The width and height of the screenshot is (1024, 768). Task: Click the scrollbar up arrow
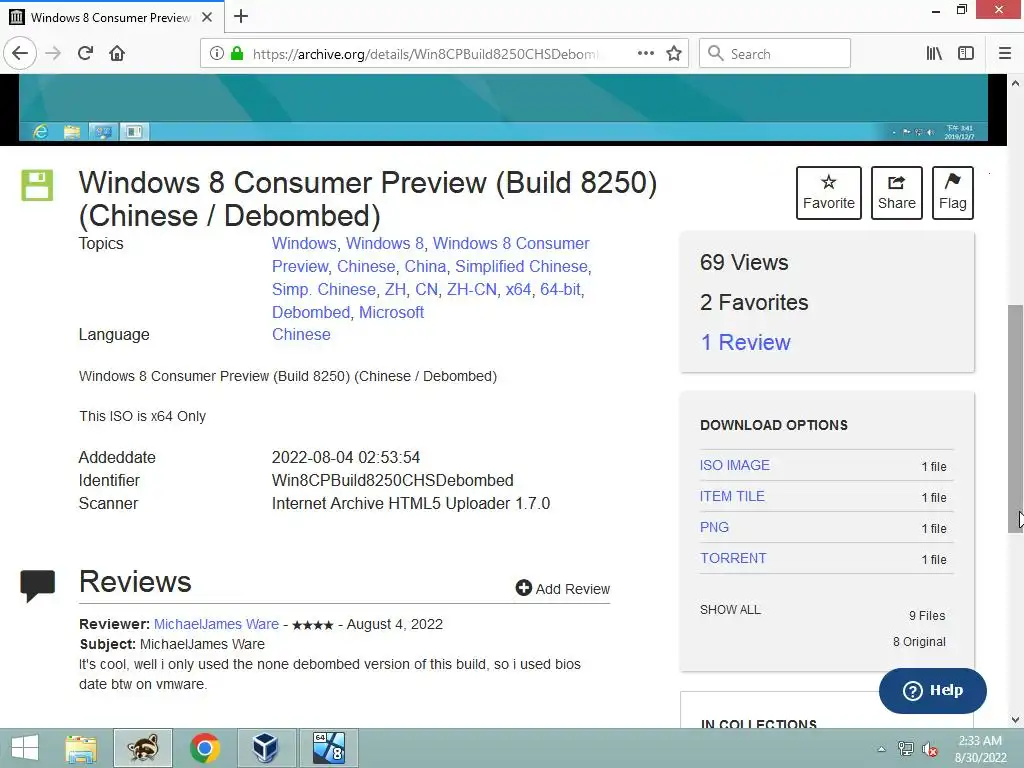pos(1015,83)
